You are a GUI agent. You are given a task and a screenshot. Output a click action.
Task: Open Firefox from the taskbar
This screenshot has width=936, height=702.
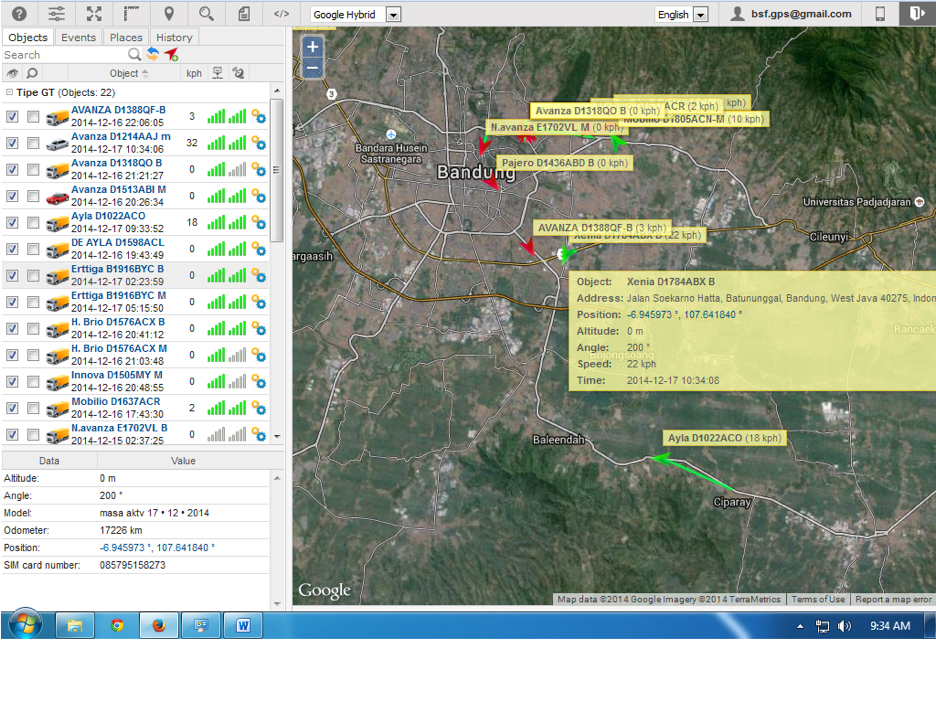pos(158,626)
